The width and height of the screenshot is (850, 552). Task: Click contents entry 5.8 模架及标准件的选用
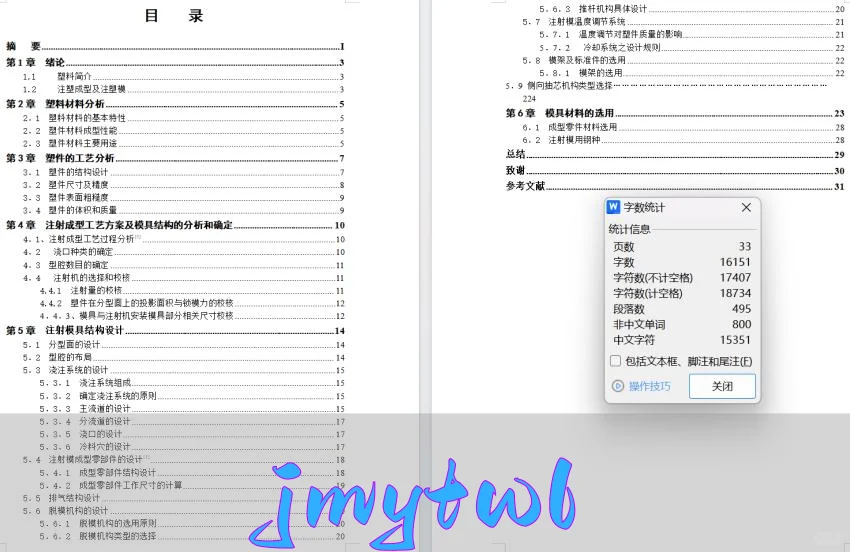(x=683, y=60)
